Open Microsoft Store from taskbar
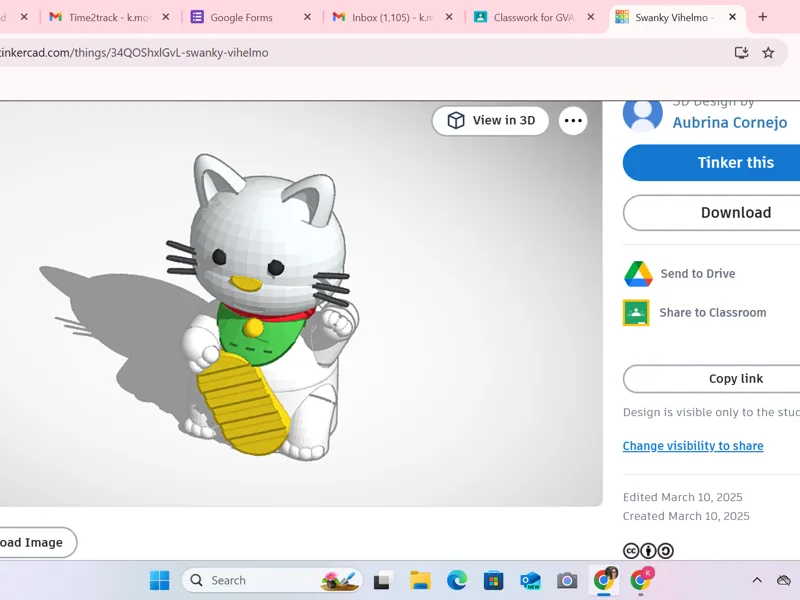 click(x=493, y=581)
